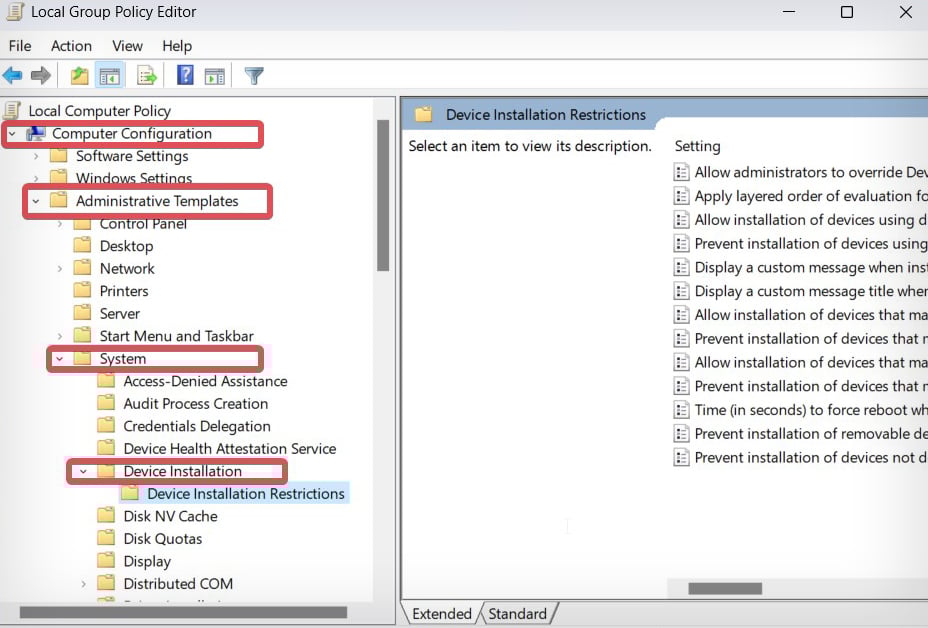Screen dimensions: 928x628
Task: Click the Up One Level folder icon
Action: (x=79, y=76)
